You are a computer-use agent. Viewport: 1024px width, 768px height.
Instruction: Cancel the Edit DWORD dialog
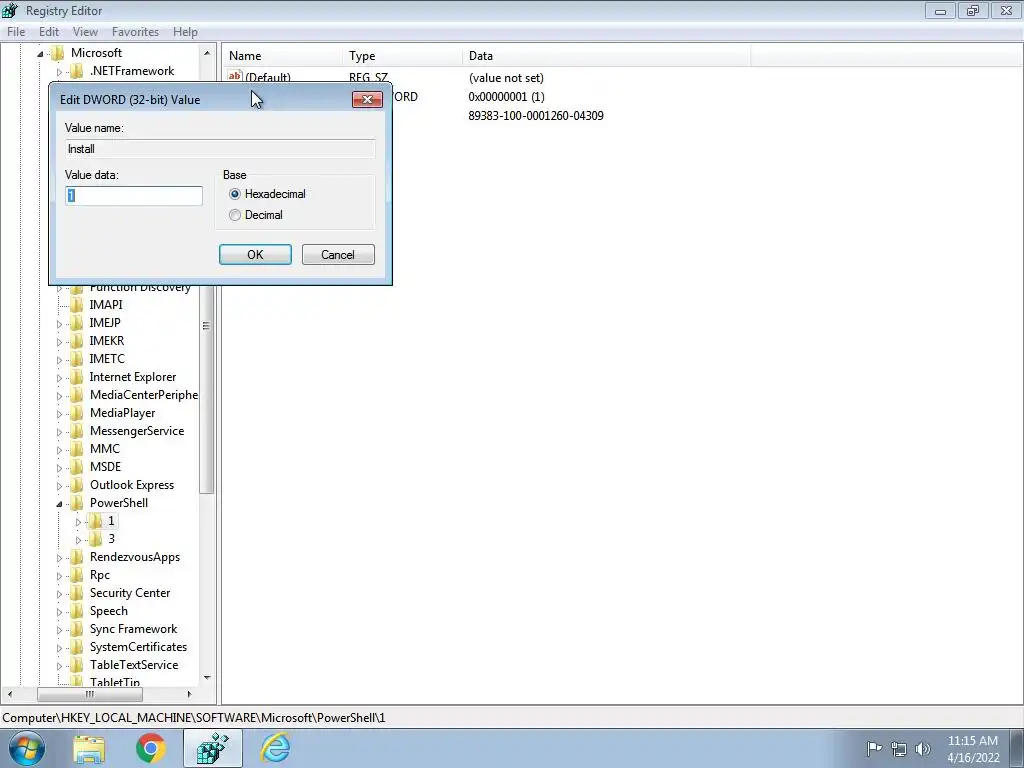[338, 255]
